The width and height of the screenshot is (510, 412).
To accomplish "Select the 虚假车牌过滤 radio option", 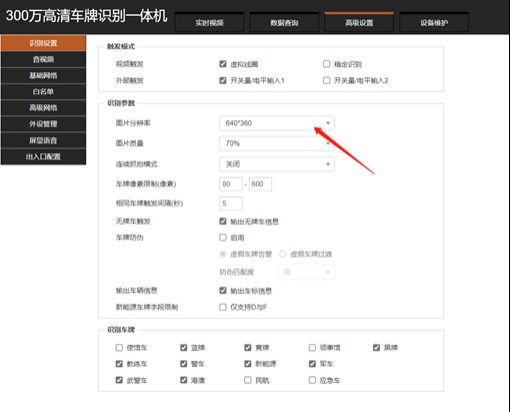I will coord(283,254).
